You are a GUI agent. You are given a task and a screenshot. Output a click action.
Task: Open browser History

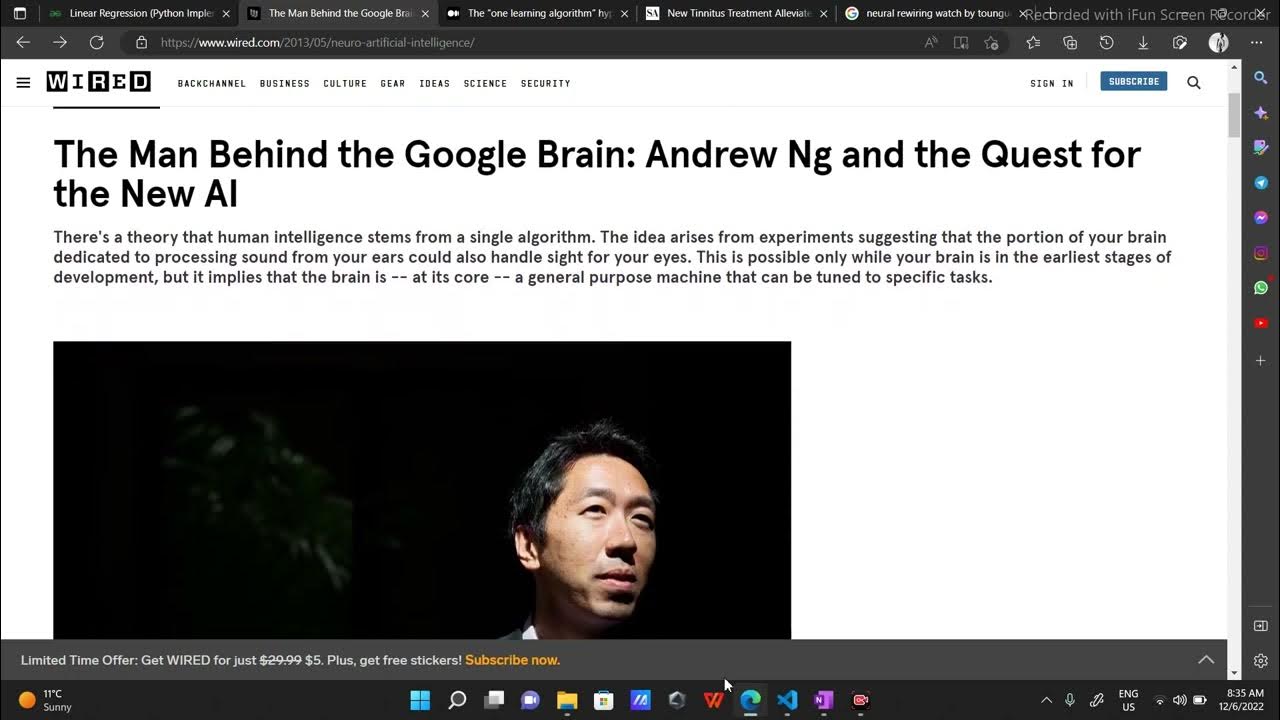tap(1106, 43)
